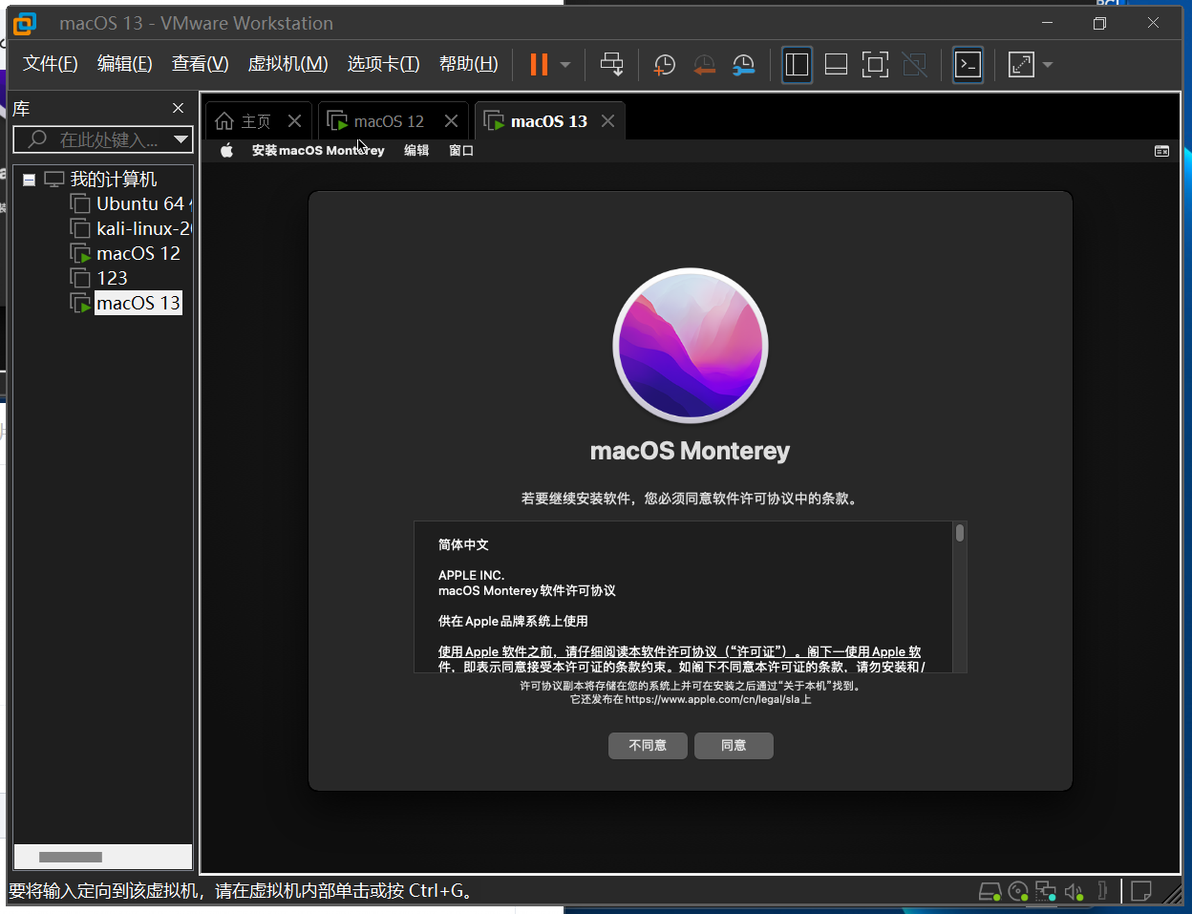Image resolution: width=1192 pixels, height=914 pixels.
Task: Collapse the 我的计算机 tree node
Action: [29, 180]
